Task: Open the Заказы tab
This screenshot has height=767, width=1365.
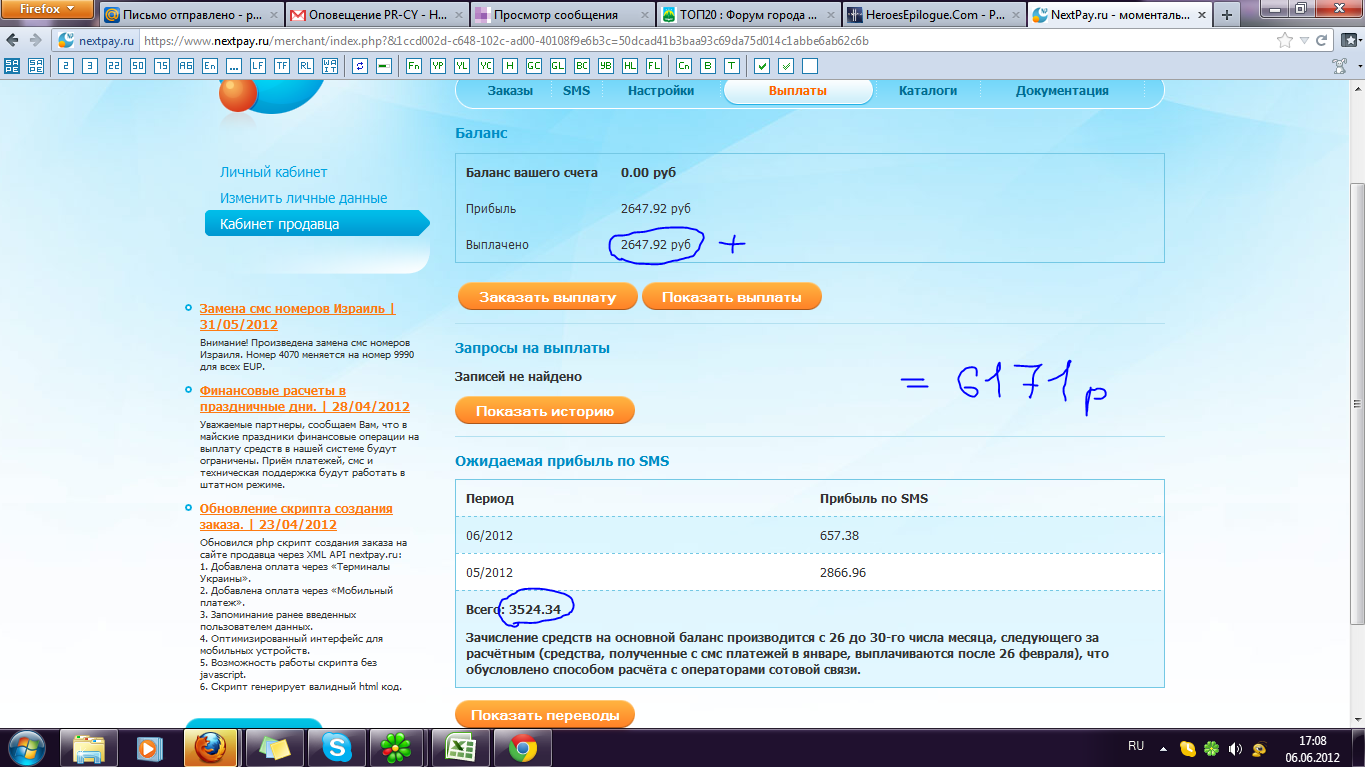Action: pos(510,91)
